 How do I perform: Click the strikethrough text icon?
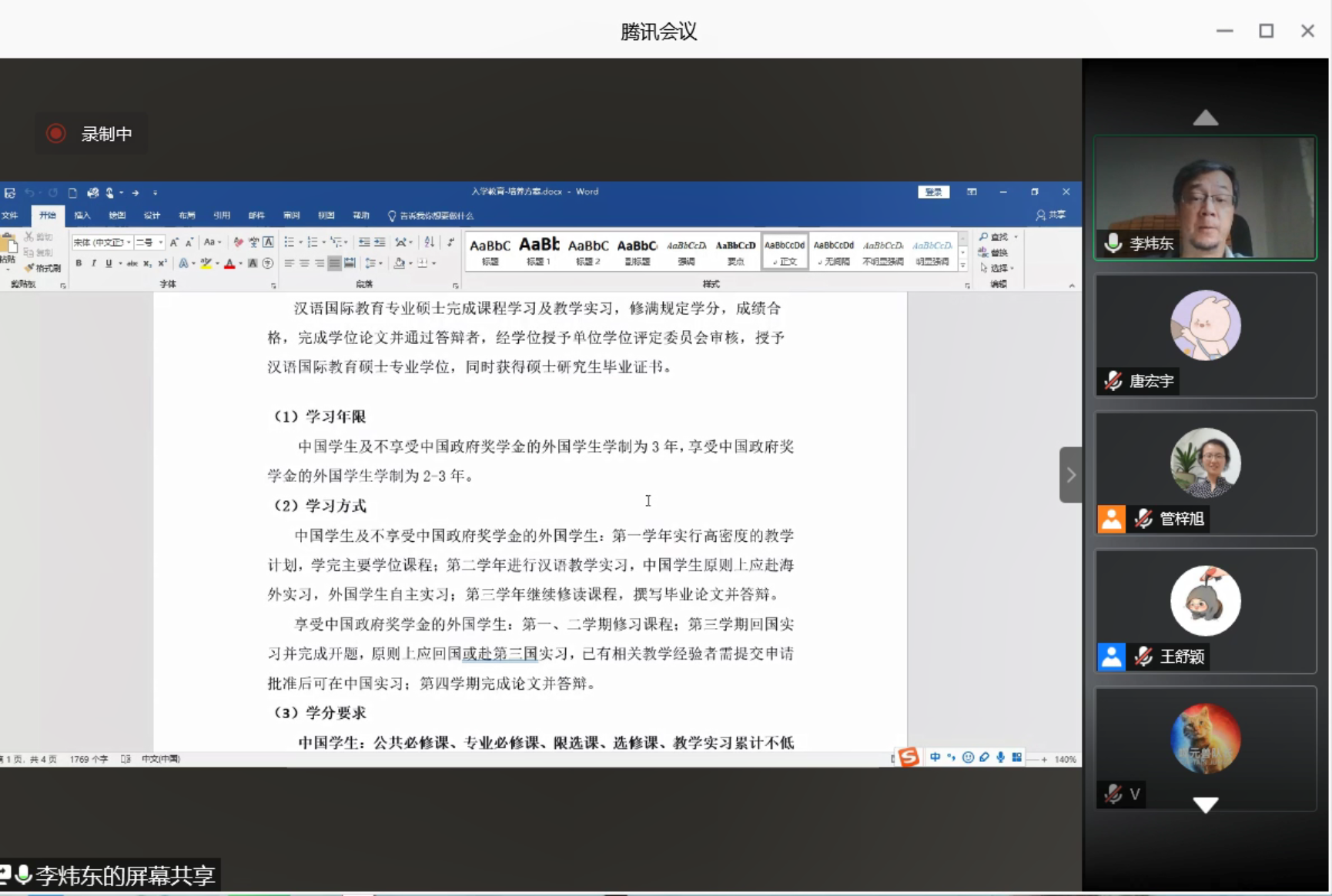pyautogui.click(x=132, y=263)
